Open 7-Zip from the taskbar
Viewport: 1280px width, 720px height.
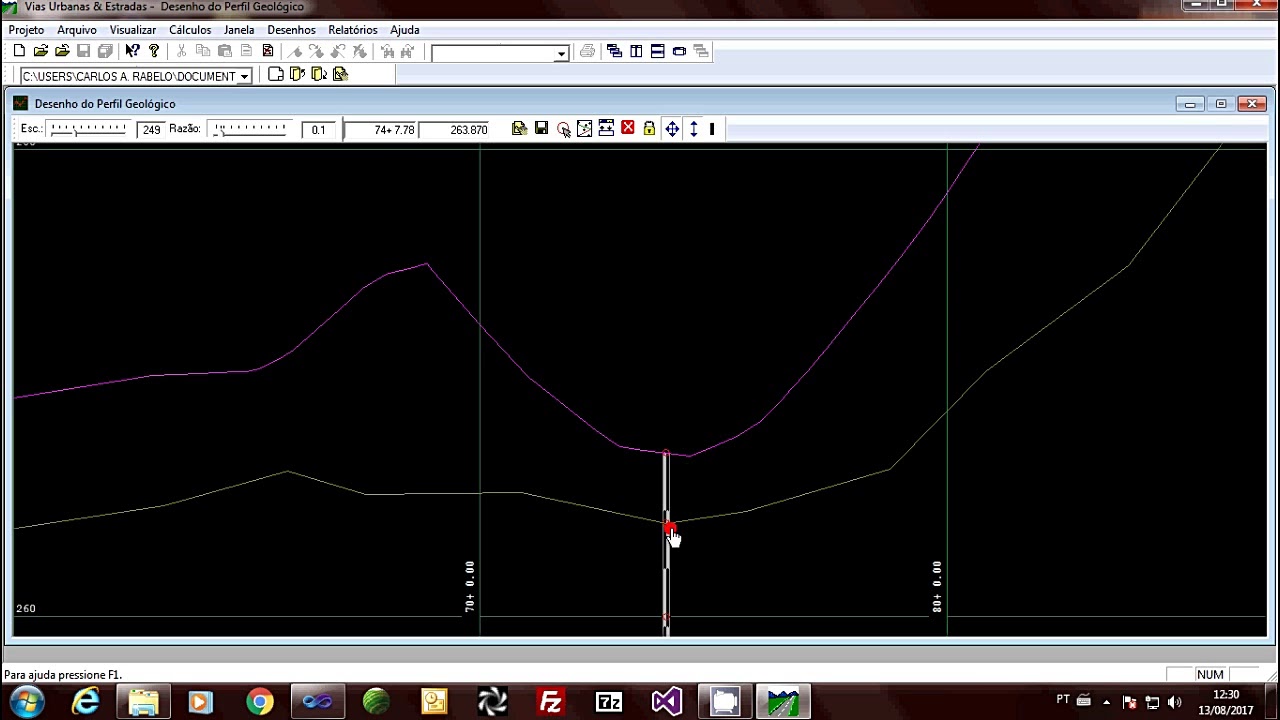tap(608, 702)
